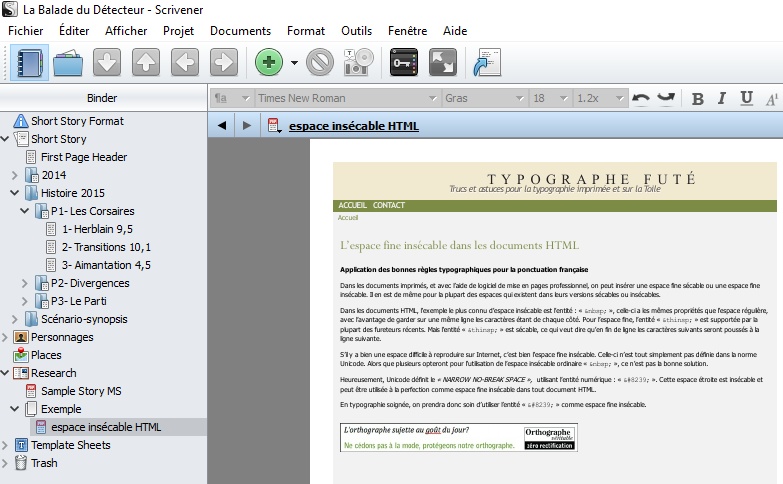Open the Format menu
The height and width of the screenshot is (484, 783).
306,31
